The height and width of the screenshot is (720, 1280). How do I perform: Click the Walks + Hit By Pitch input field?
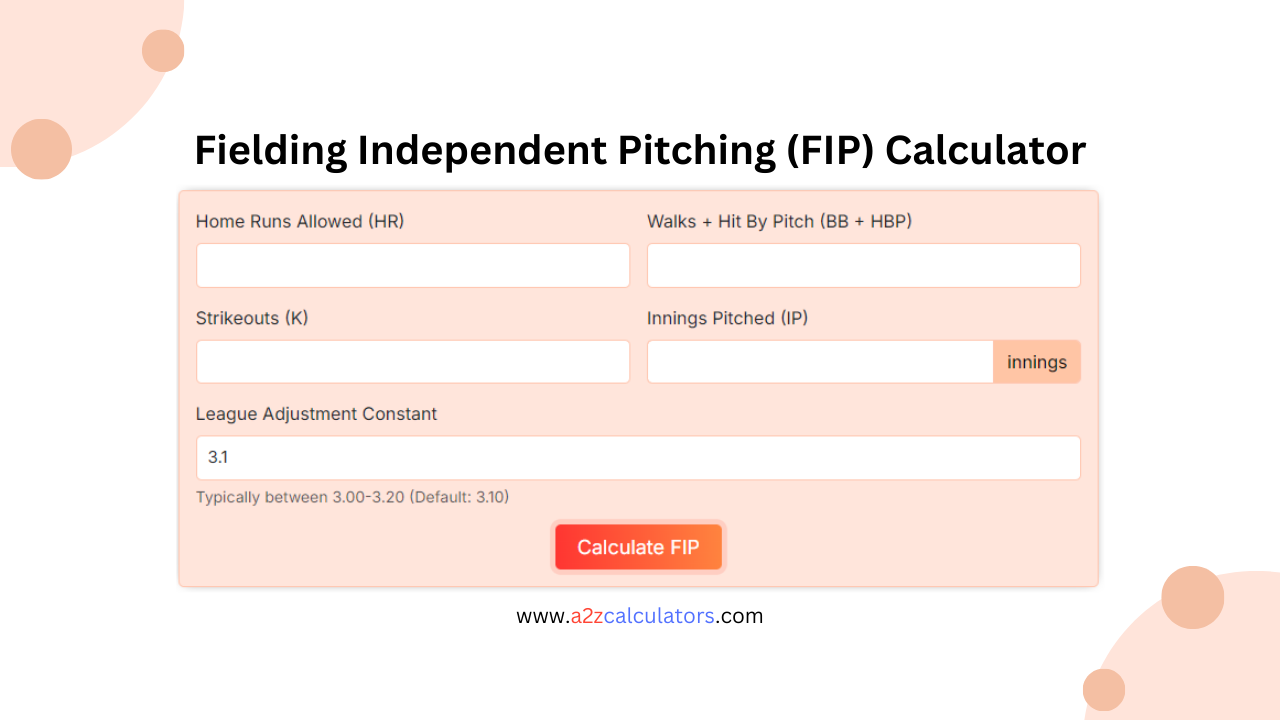(863, 265)
